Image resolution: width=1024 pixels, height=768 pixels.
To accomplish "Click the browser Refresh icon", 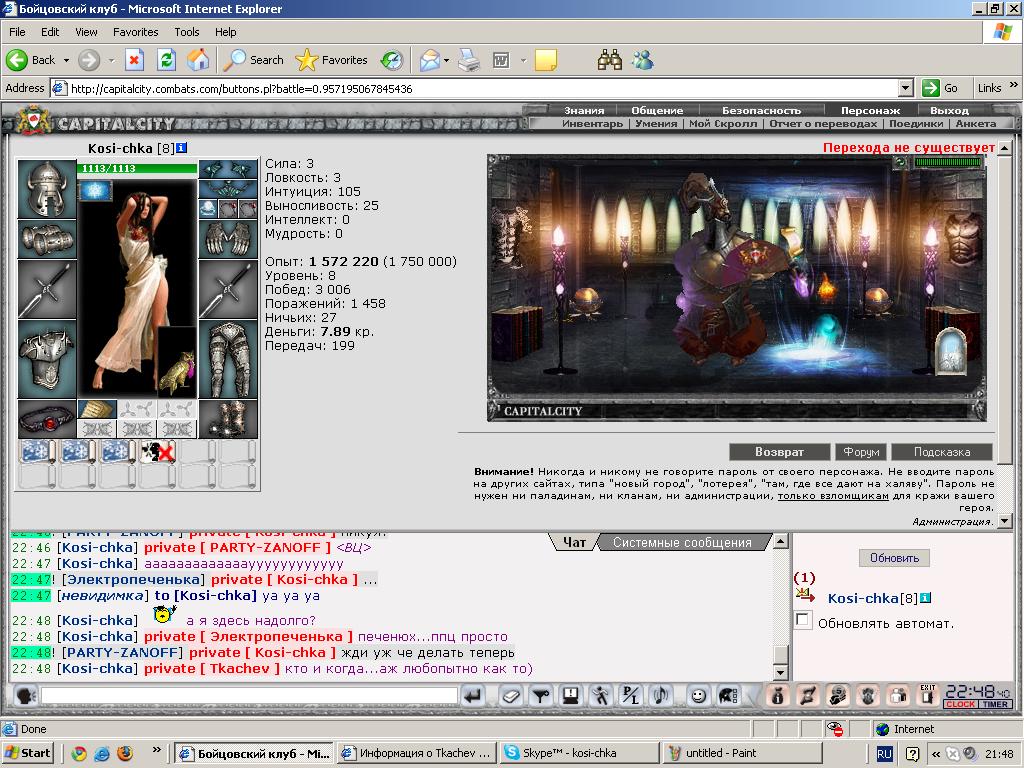I will click(x=167, y=60).
